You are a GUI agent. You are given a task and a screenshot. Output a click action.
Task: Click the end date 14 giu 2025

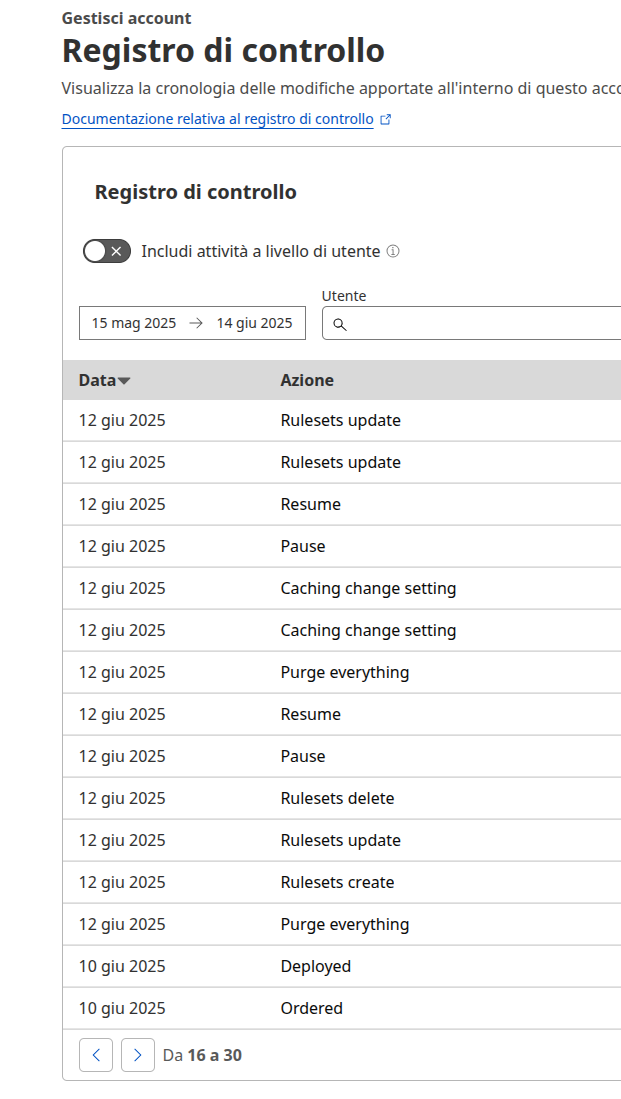pyautogui.click(x=254, y=323)
